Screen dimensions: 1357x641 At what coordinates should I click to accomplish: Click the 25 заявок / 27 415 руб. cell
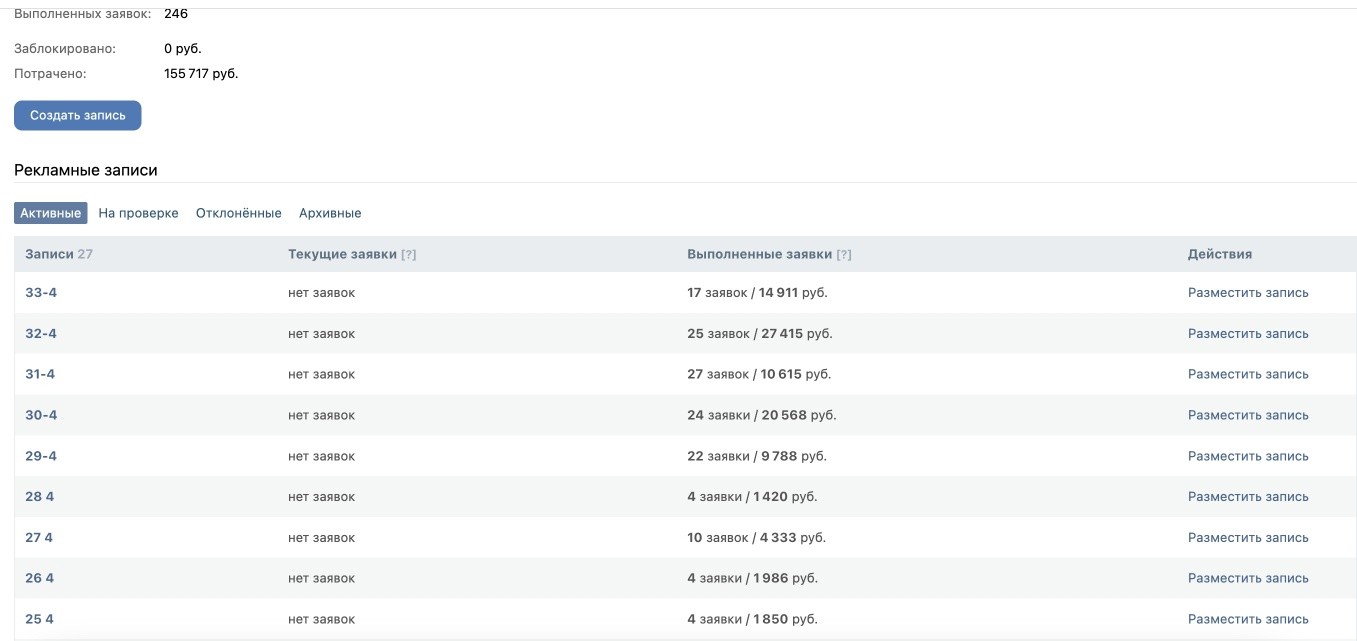coord(760,334)
